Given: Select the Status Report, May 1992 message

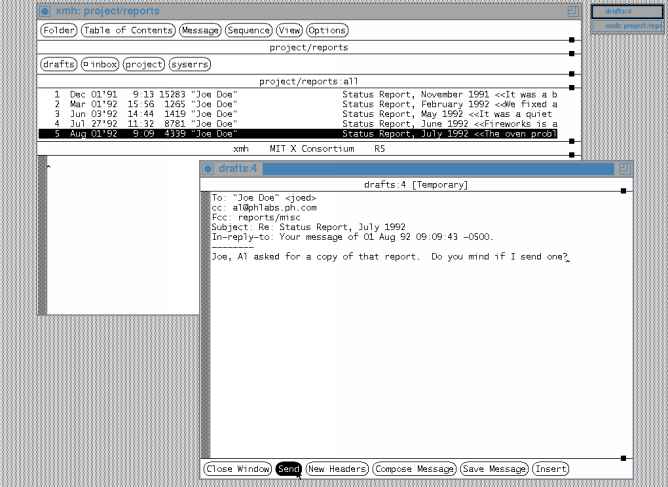Looking at the screenshot, I should 300,116.
